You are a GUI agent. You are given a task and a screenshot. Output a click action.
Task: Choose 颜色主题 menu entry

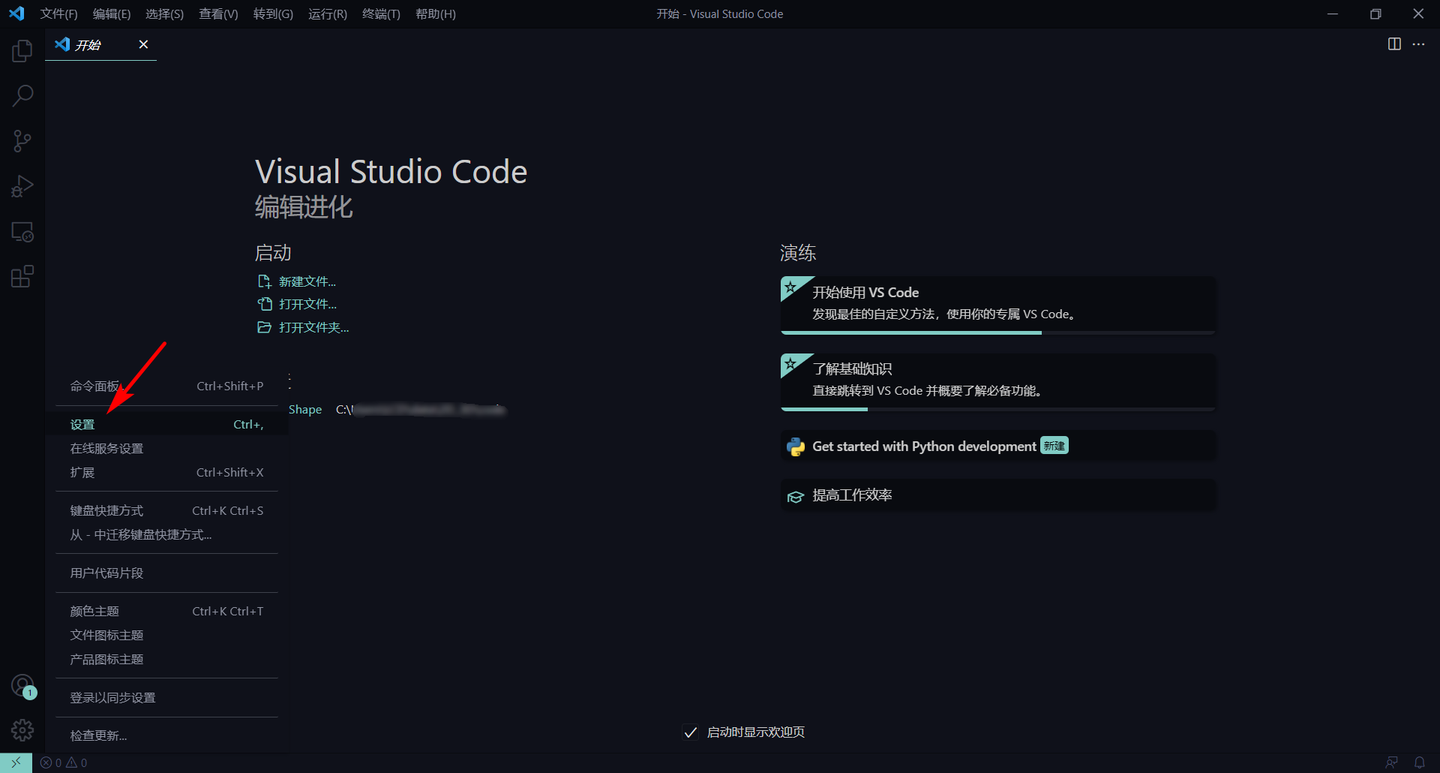tap(167, 611)
